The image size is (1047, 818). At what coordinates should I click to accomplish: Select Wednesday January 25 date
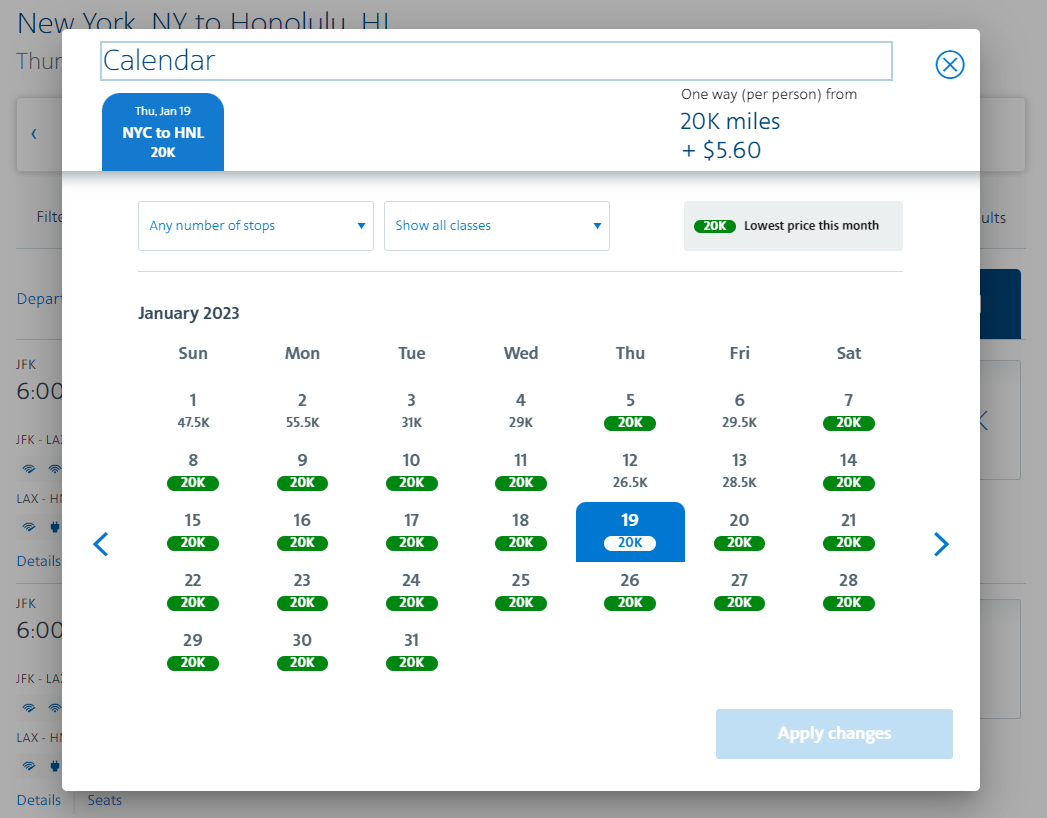point(521,592)
